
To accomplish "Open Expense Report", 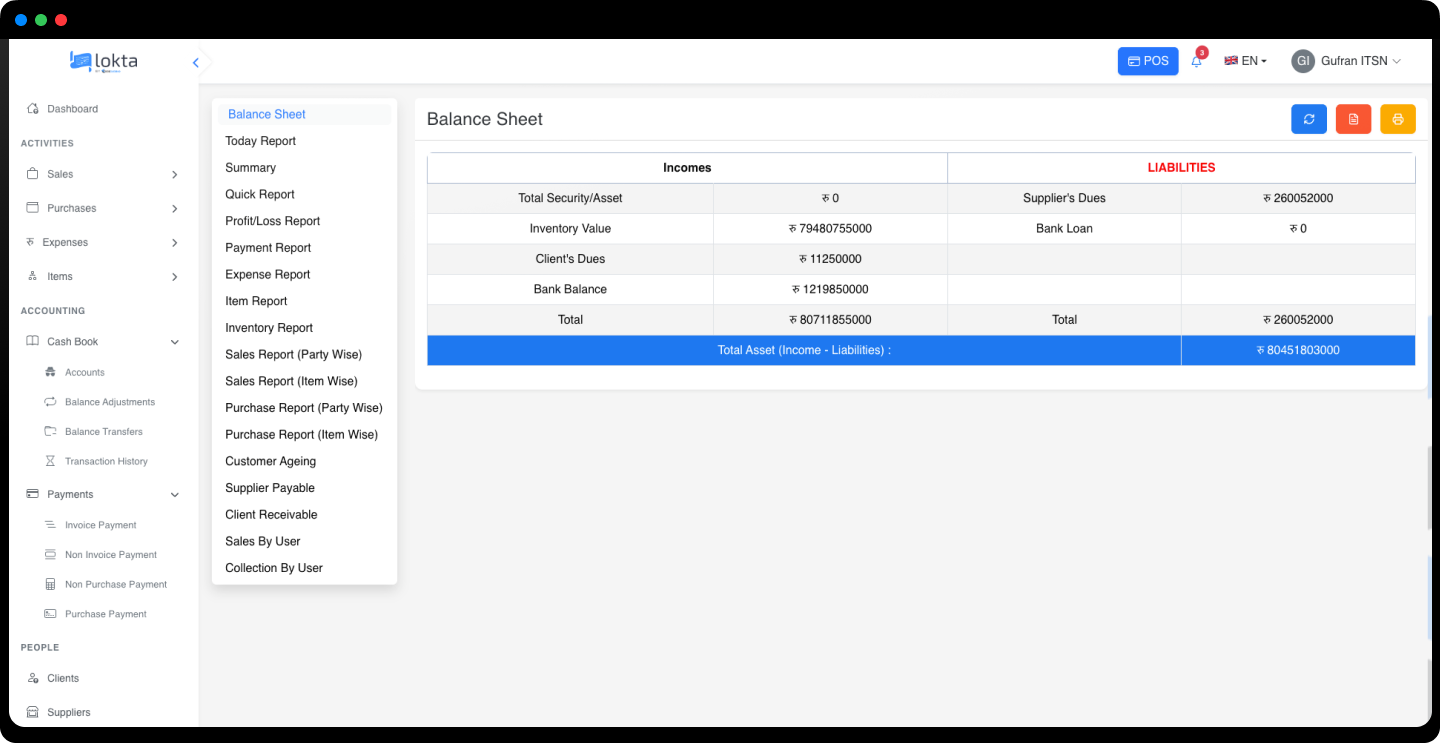I will point(268,274).
